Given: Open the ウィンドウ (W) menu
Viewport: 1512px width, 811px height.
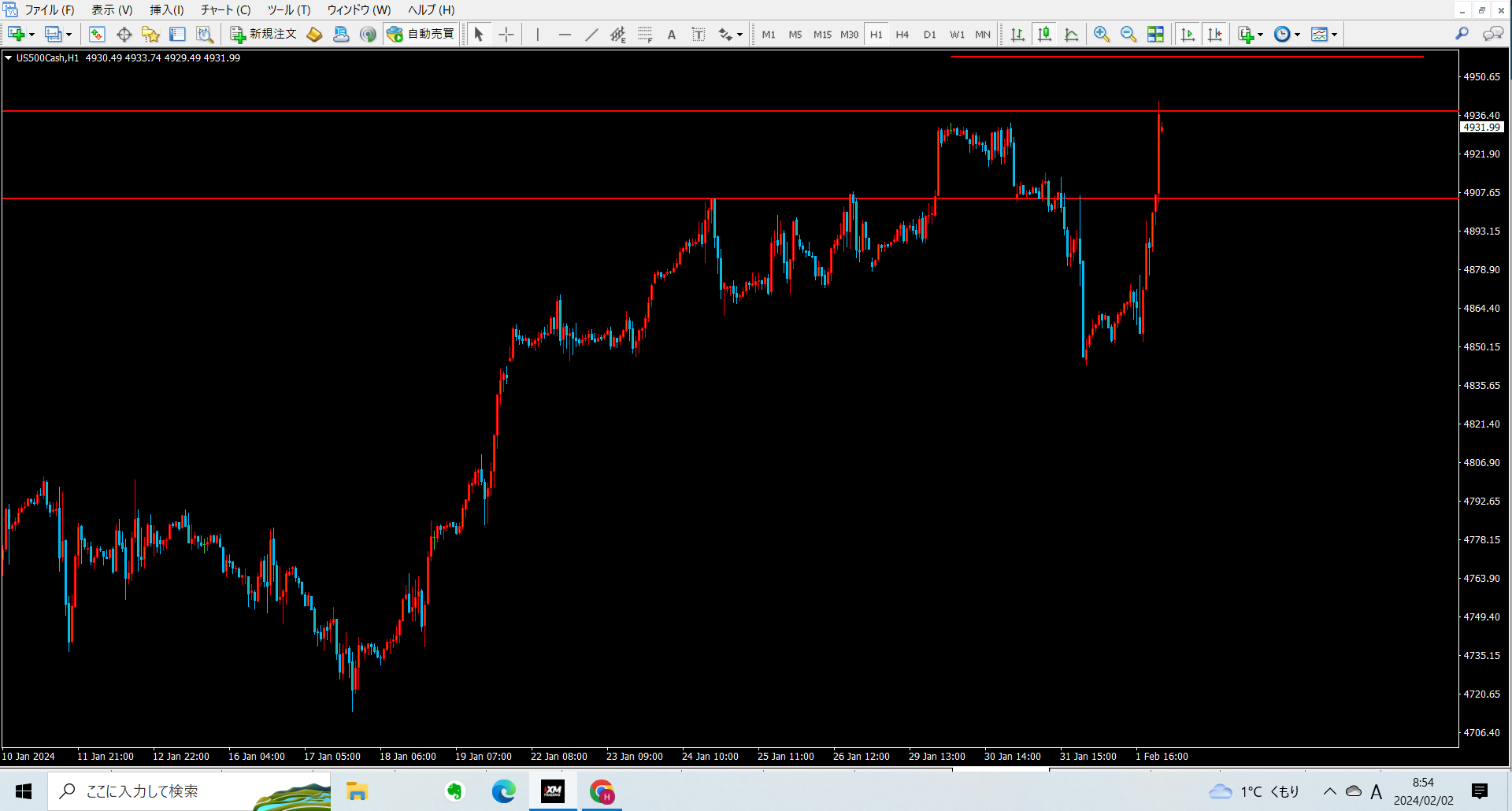Looking at the screenshot, I should 359,10.
